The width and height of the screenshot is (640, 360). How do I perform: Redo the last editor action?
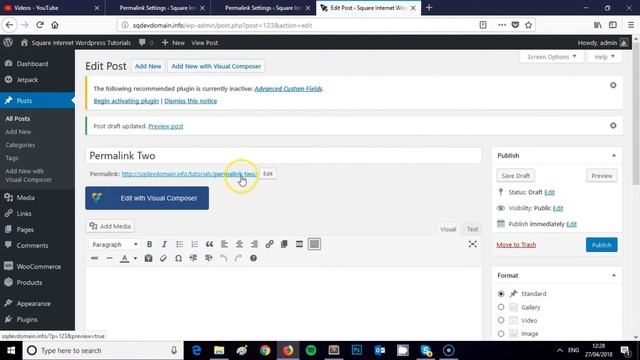pyautogui.click(x=238, y=258)
